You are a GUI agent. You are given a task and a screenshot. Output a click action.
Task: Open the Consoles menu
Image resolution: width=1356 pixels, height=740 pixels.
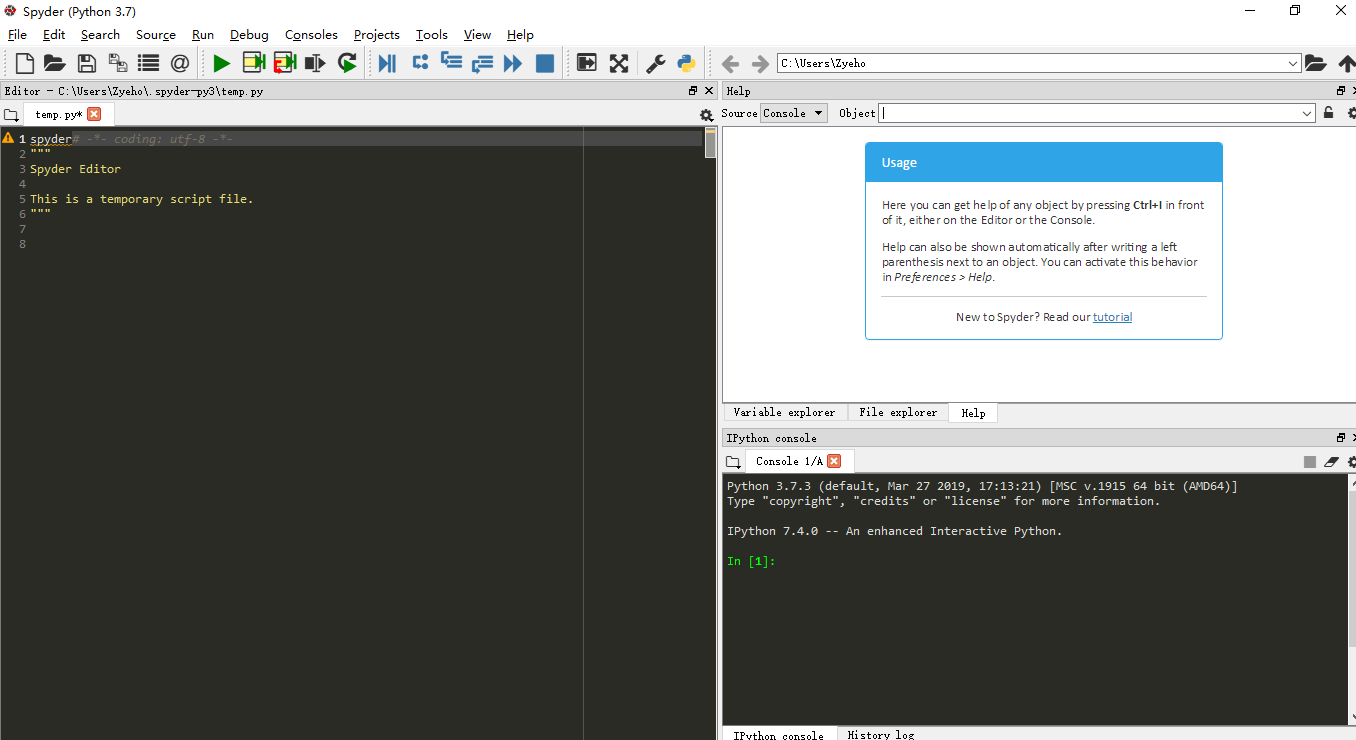(311, 34)
